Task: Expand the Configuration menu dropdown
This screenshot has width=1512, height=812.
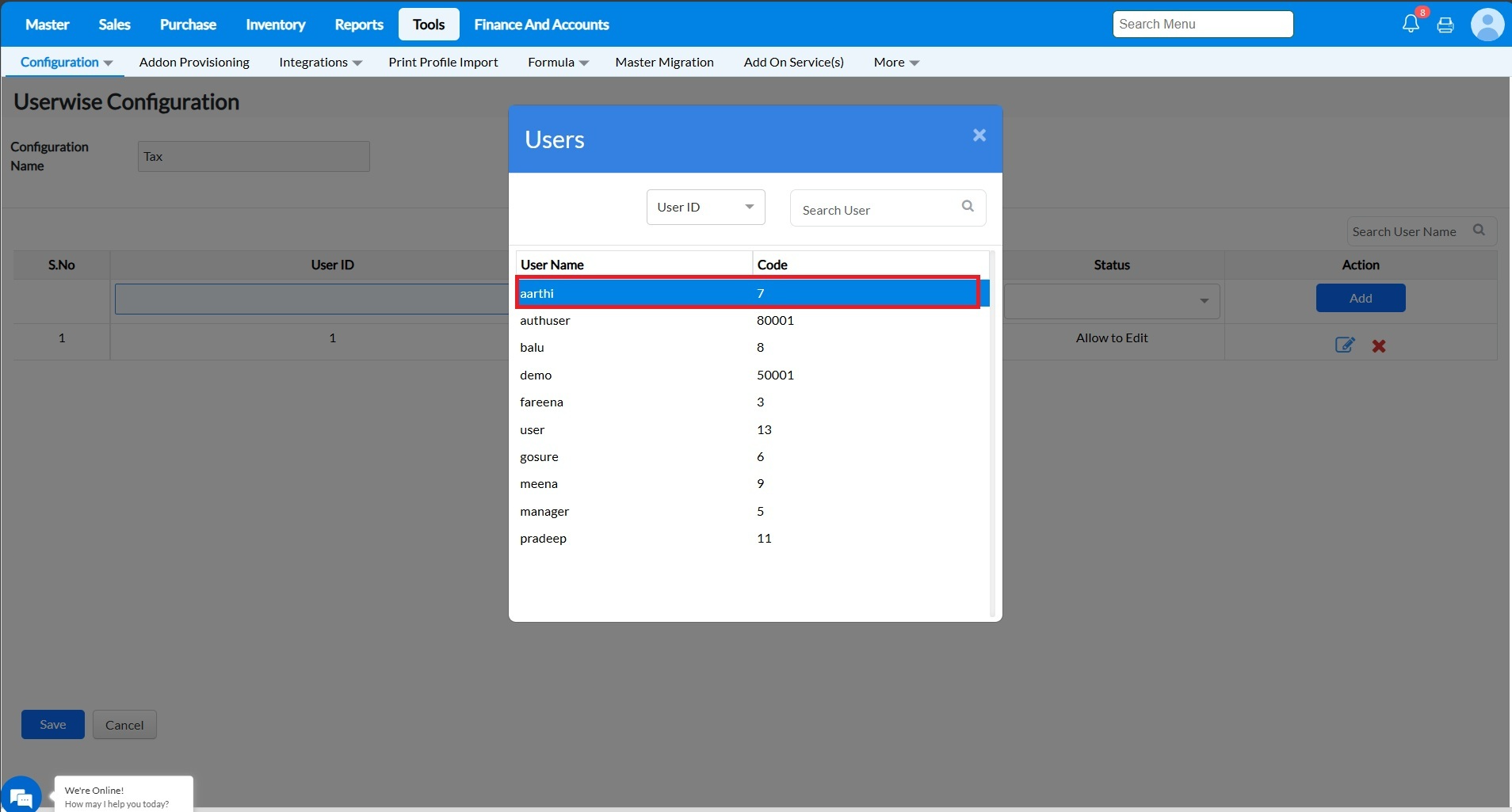Action: tap(66, 63)
